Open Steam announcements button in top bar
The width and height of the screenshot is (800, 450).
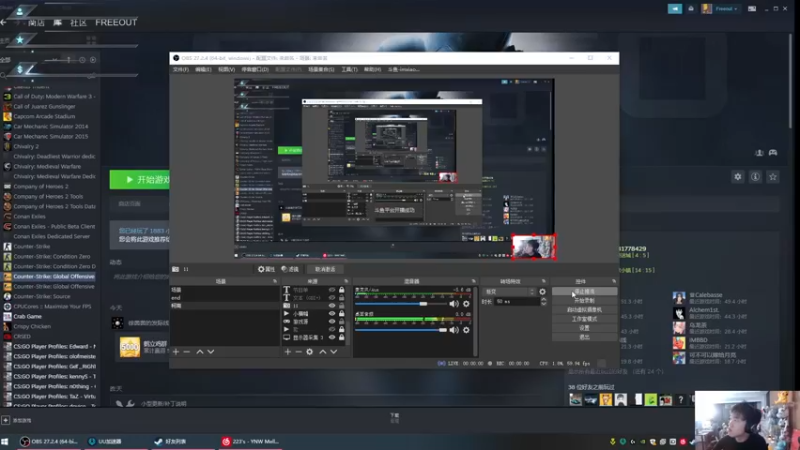(x=674, y=9)
